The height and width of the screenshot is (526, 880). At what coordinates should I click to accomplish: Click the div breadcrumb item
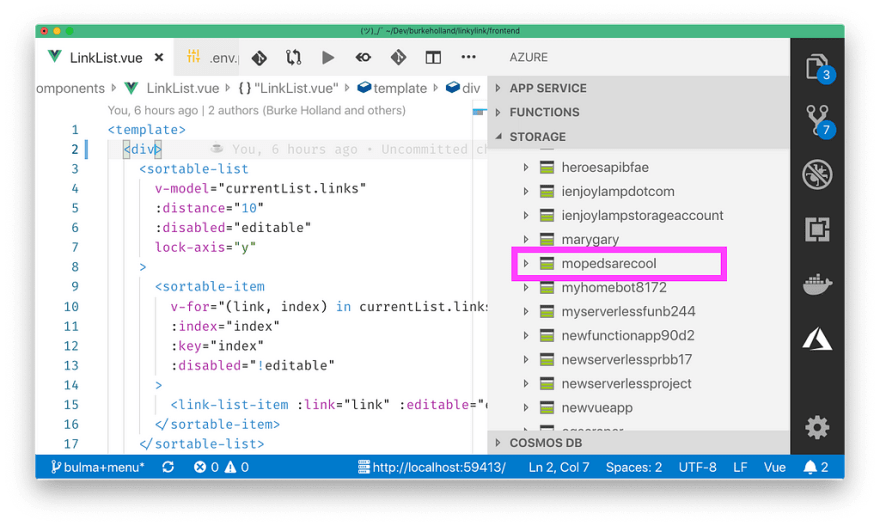point(464,88)
